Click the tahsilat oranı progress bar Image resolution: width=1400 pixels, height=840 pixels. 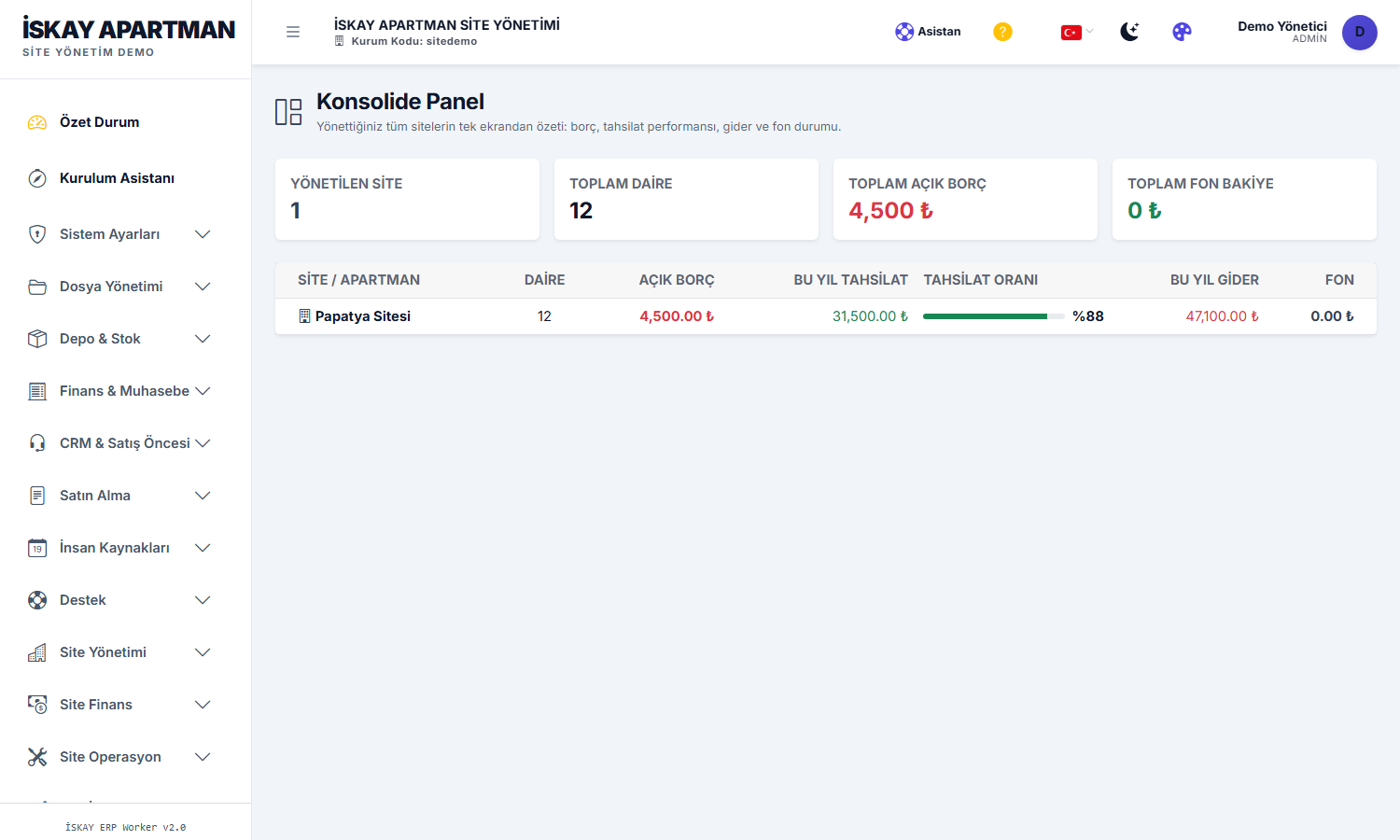pyautogui.click(x=994, y=316)
